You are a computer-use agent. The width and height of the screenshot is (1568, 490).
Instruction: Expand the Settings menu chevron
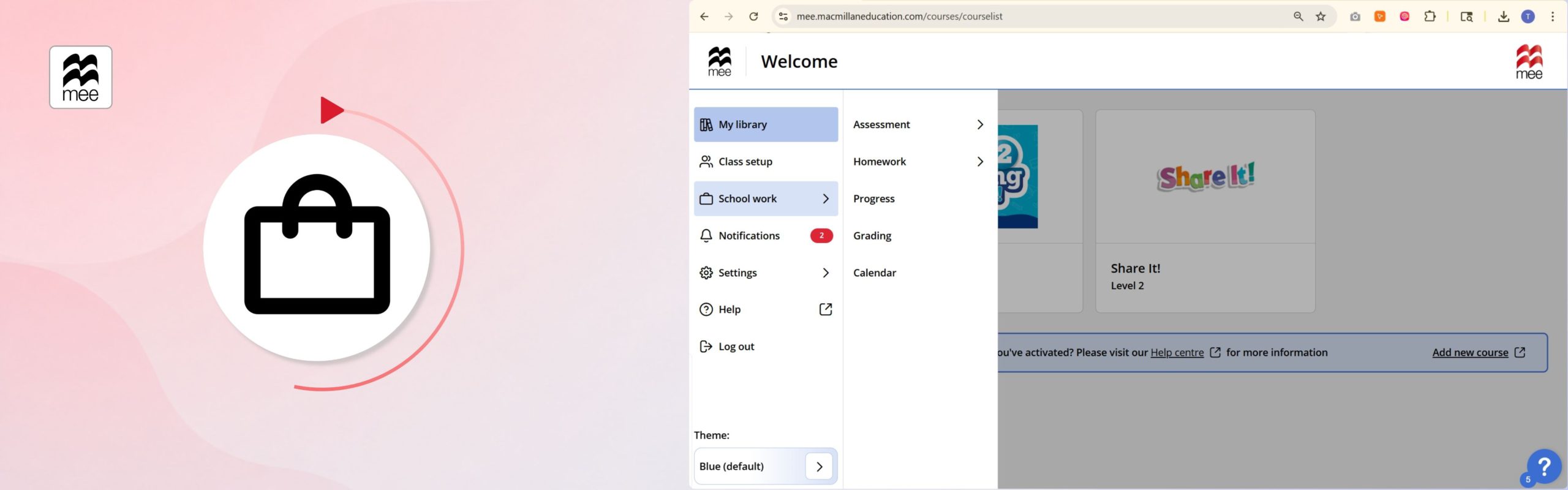826,273
